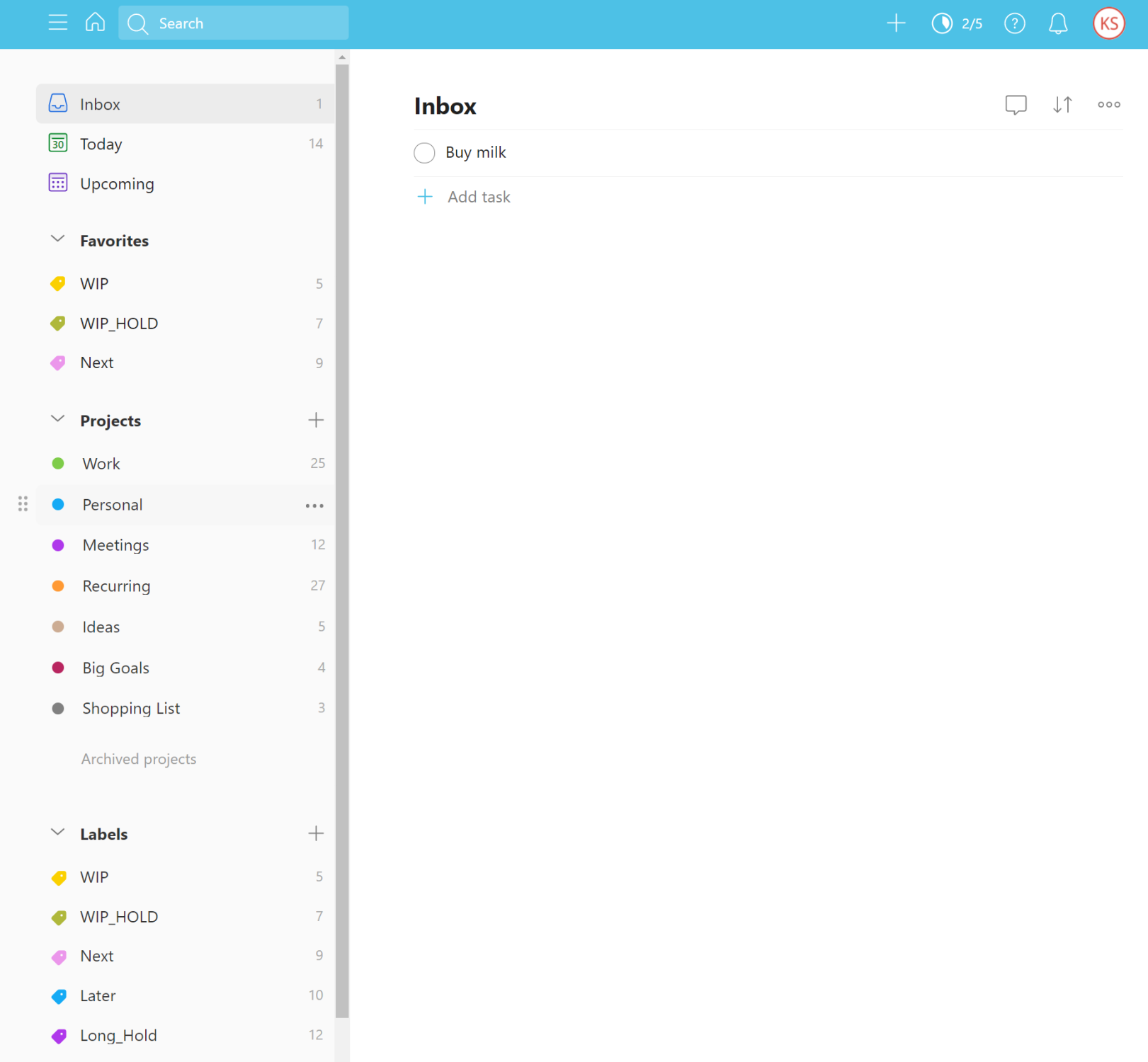Collapse the Projects section
Viewport: 1148px width, 1062px height.
pos(58,419)
